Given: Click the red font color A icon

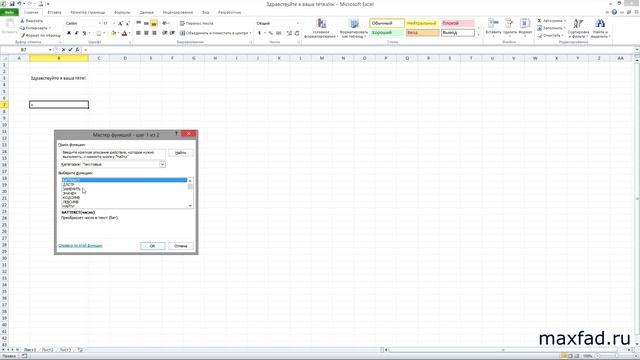Looking at the screenshot, I should click(124, 33).
